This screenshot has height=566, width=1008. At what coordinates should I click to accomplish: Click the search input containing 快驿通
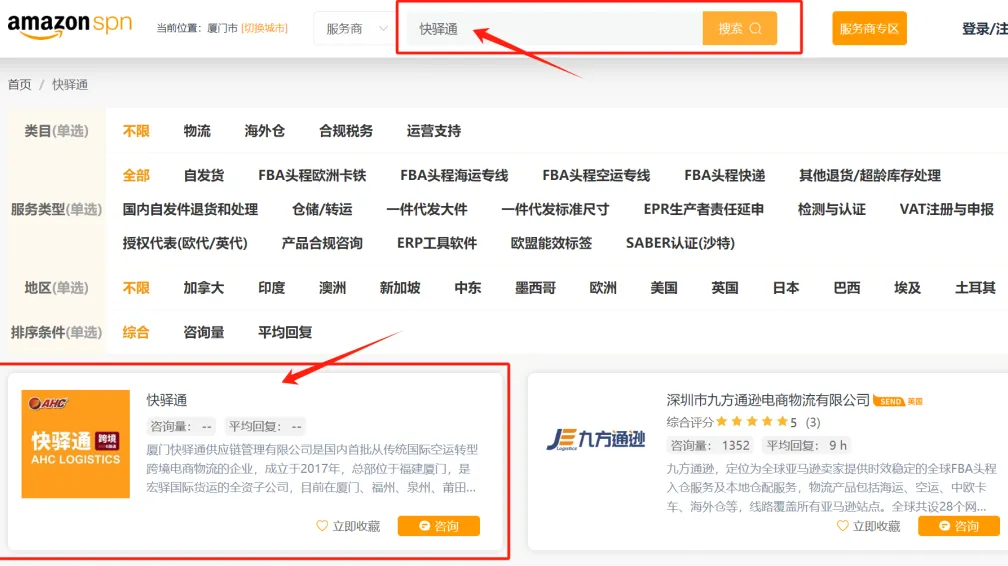(x=554, y=29)
